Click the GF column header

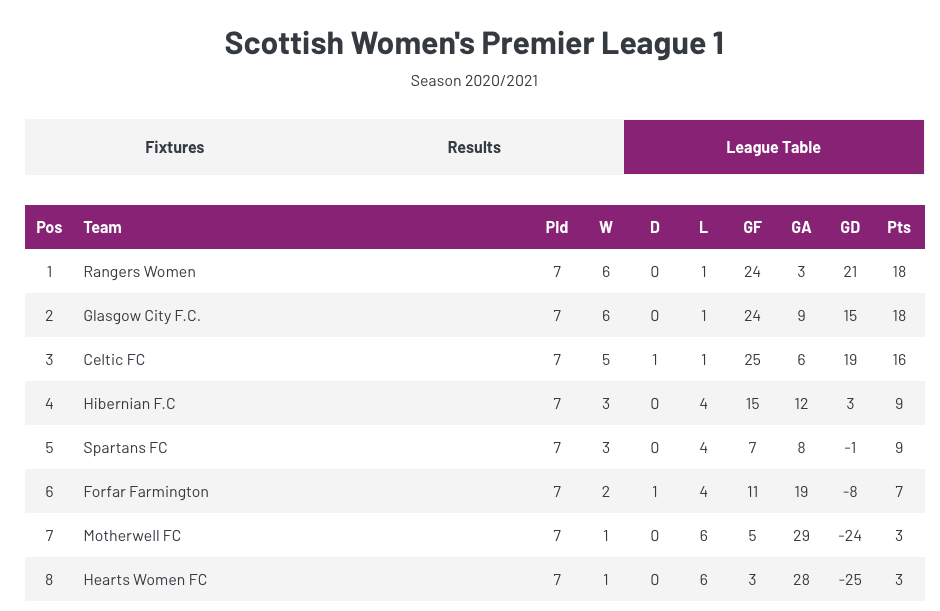tap(752, 227)
